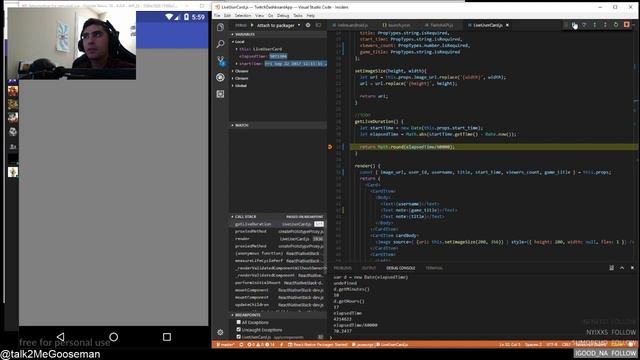The image size is (640, 360).
Task: Switch to the Output panel tab
Action: pos(369,268)
